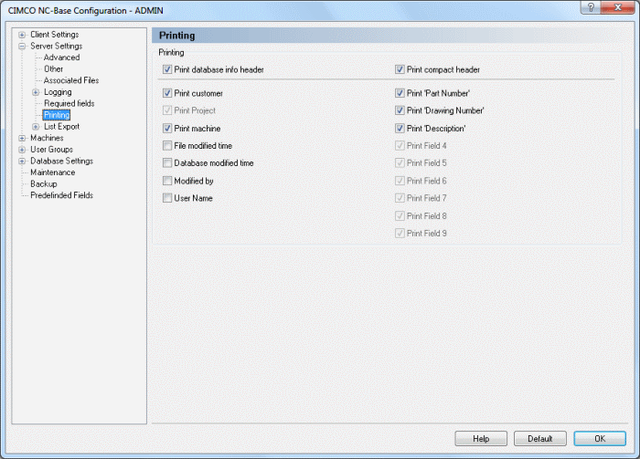
Task: Click the help question mark icon in title bar
Action: tap(591, 7)
